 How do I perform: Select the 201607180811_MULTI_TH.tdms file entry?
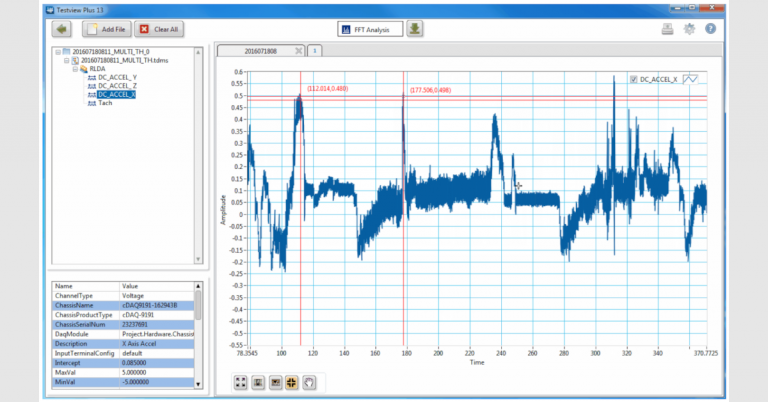tap(124, 60)
